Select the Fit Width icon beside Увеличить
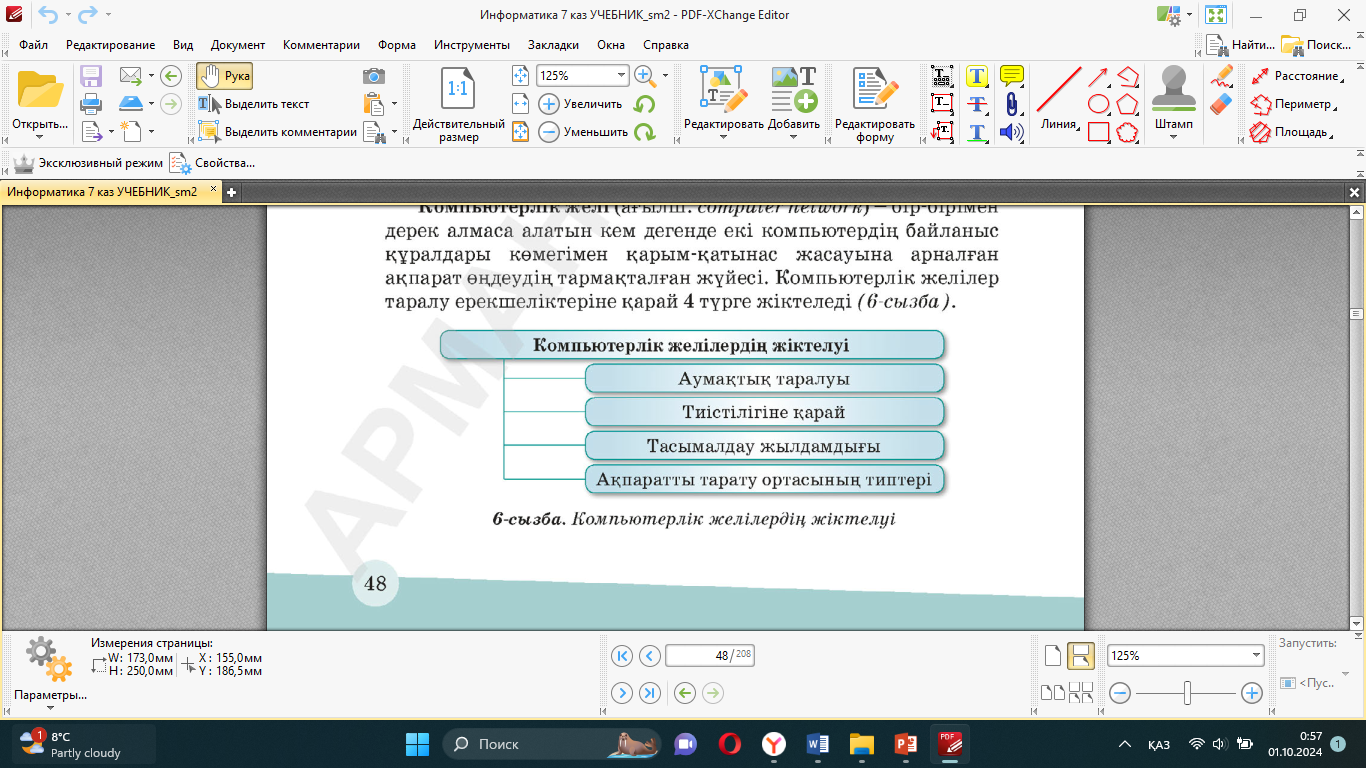 click(520, 103)
